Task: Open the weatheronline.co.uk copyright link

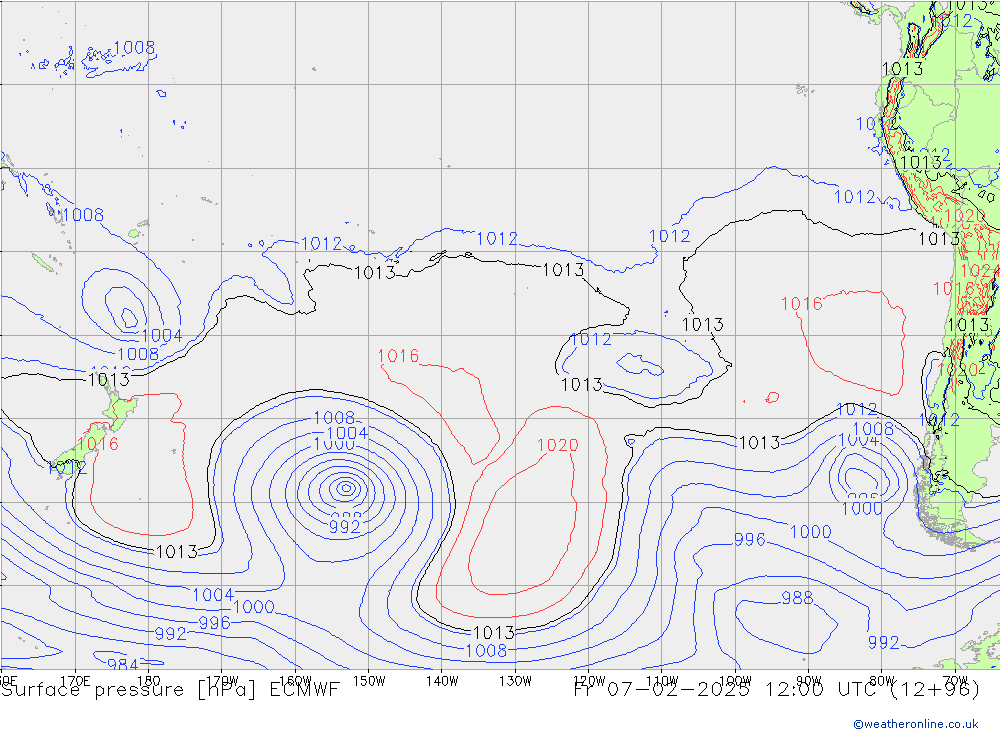Action: 916,724
